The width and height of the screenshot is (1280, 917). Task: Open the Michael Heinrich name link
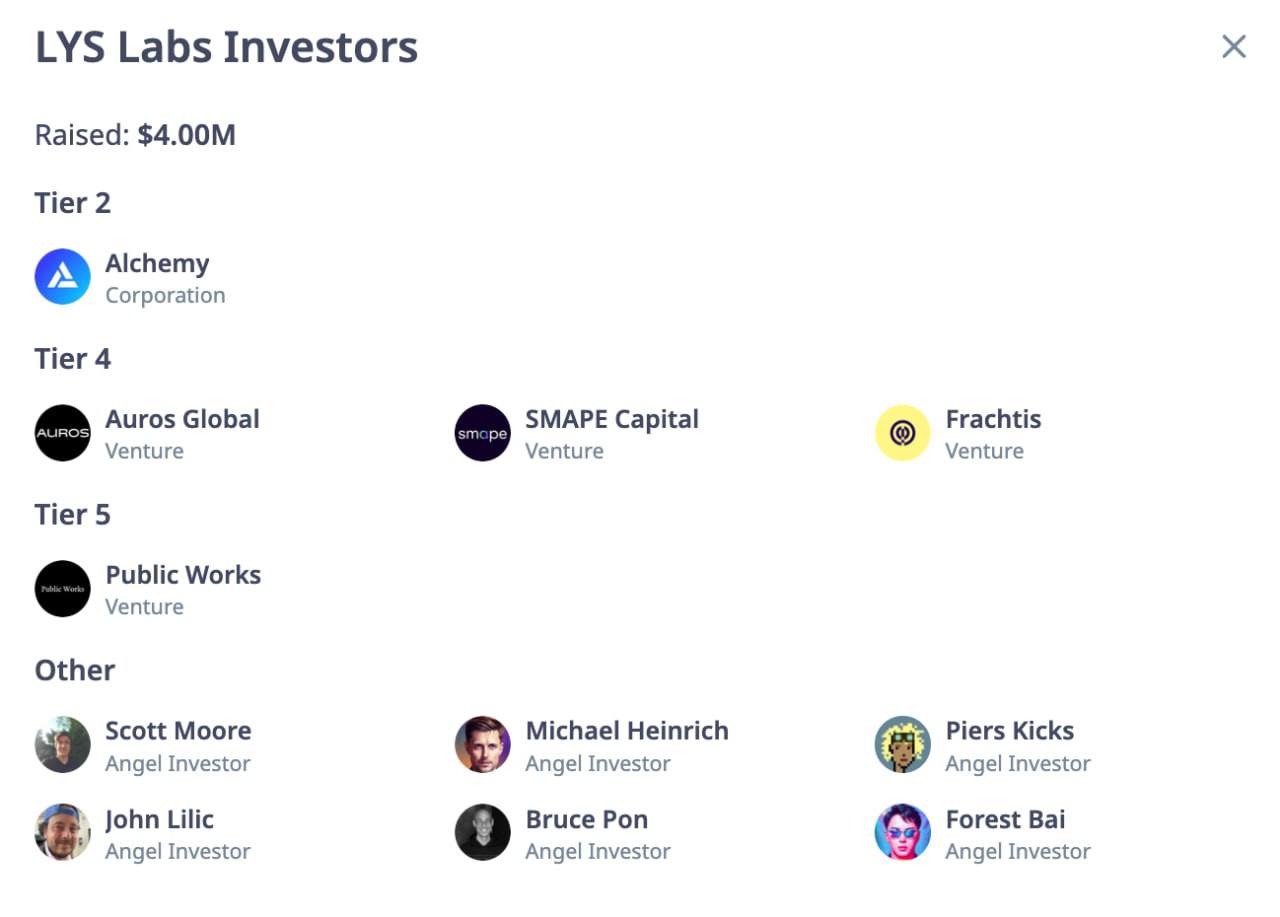(x=627, y=731)
